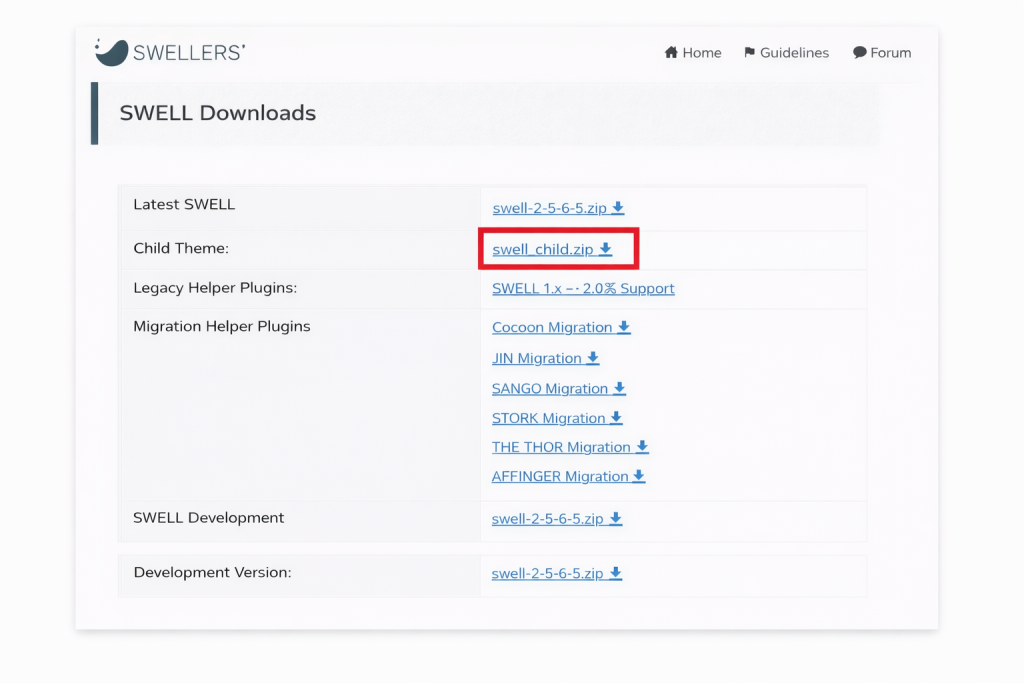Image resolution: width=1024 pixels, height=683 pixels.
Task: Click download icon next to AFFINGER Migration
Action: coord(639,476)
